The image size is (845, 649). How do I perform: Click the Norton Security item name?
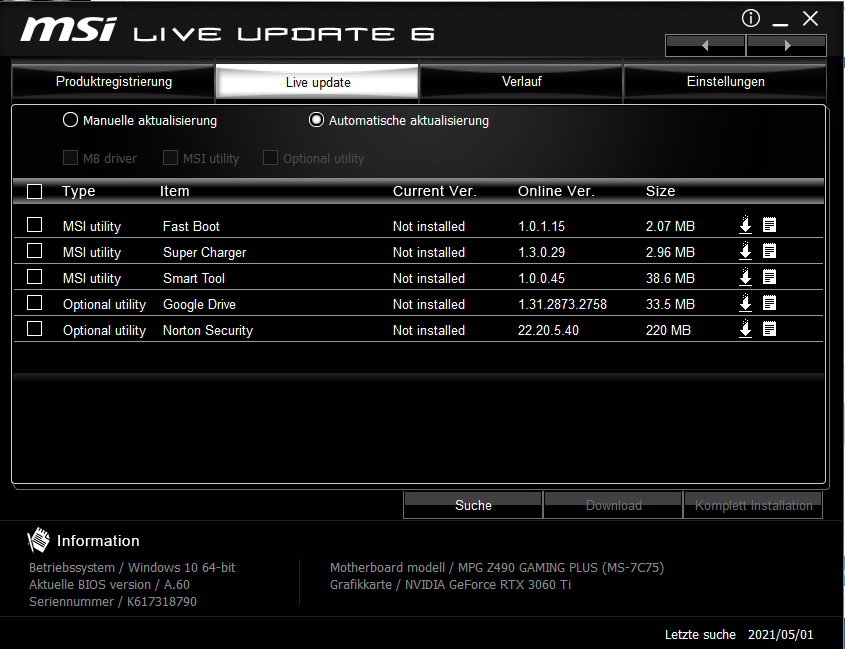pyautogui.click(x=207, y=330)
